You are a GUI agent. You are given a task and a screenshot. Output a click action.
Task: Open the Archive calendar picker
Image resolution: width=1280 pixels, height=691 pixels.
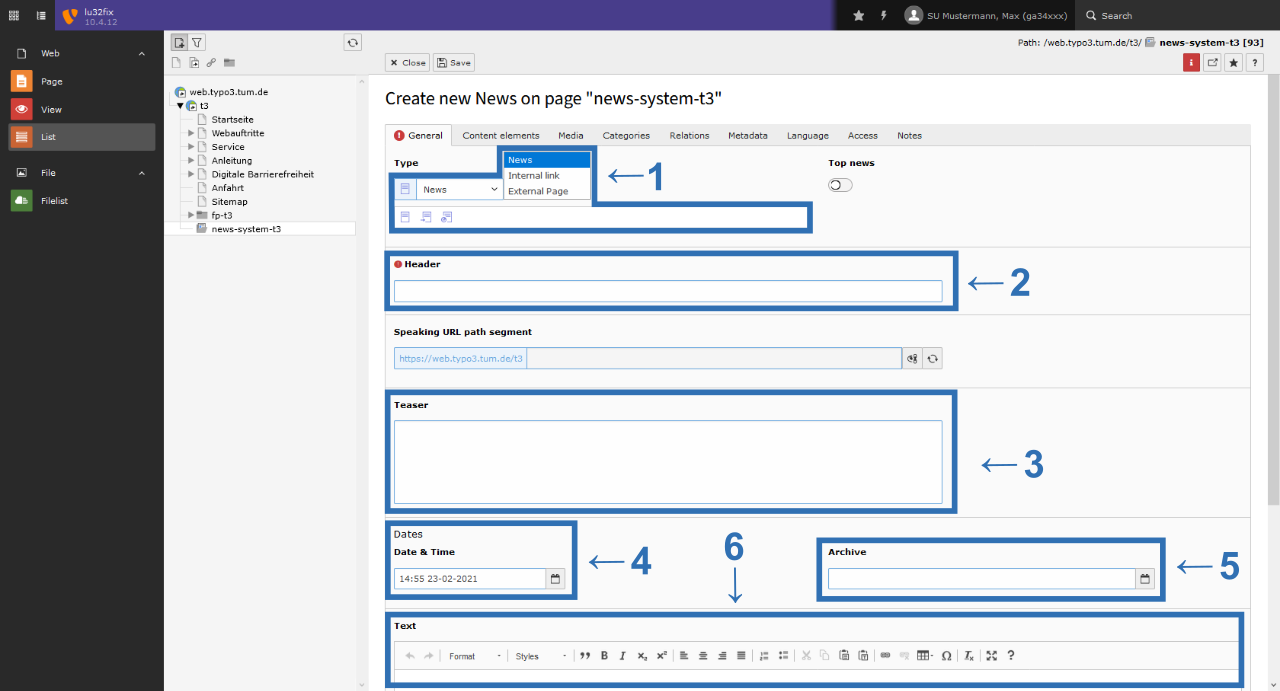click(x=1146, y=578)
